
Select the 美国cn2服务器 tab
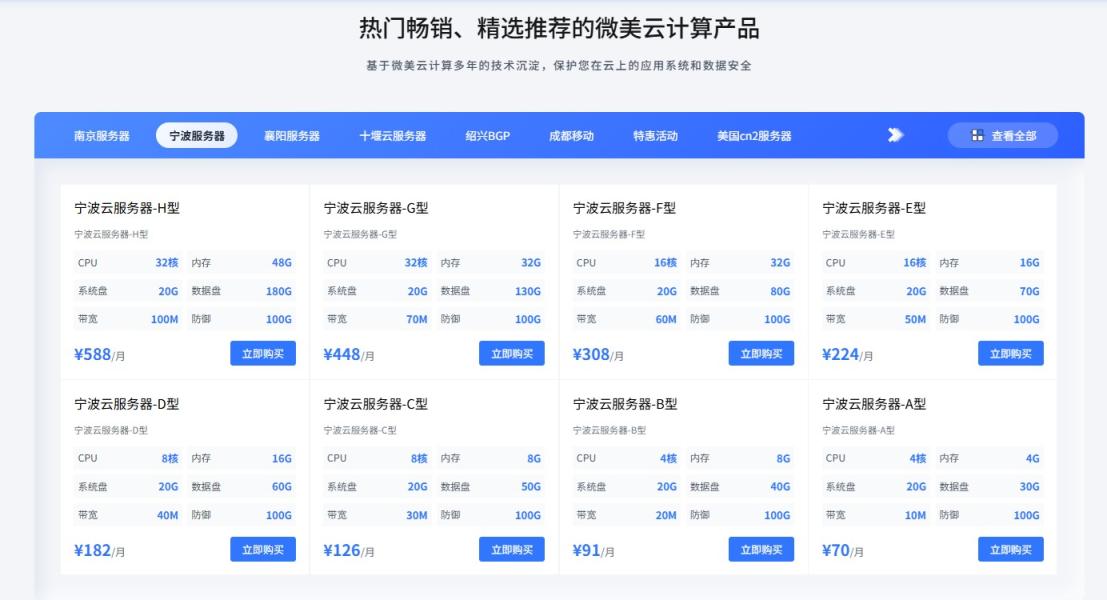pyautogui.click(x=754, y=136)
